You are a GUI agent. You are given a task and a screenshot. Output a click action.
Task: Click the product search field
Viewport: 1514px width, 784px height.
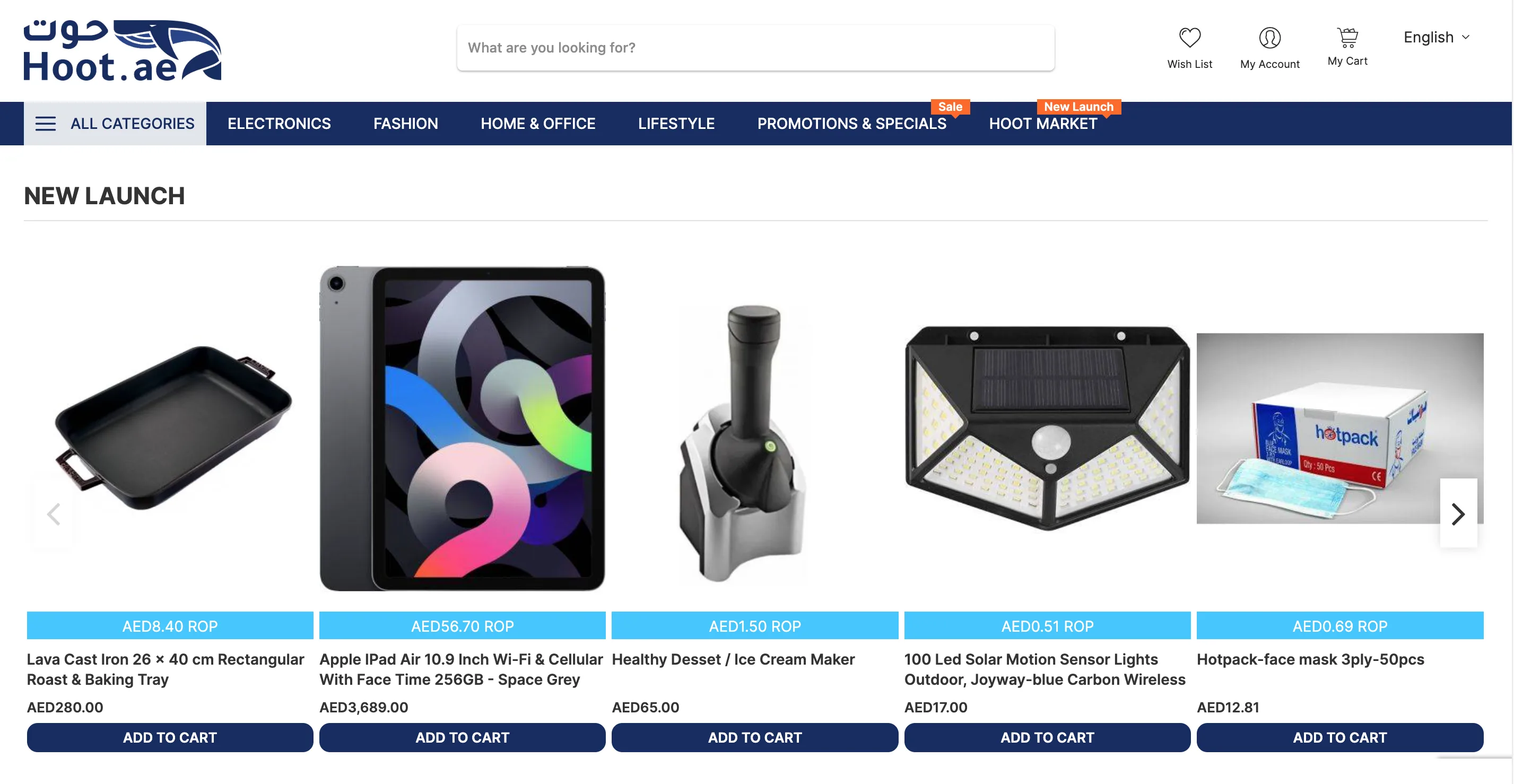click(x=755, y=48)
